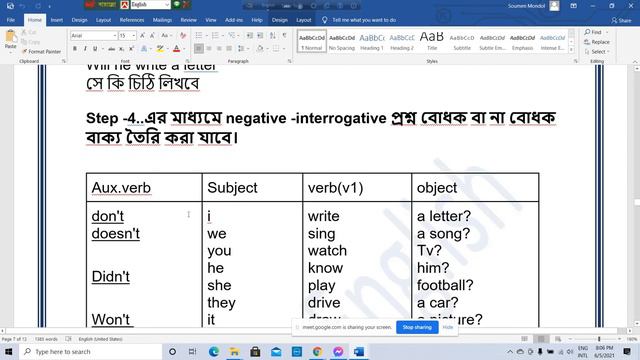Screen dimensions: 640x360
Task: Click the Center alignment icon
Action: 209,49
